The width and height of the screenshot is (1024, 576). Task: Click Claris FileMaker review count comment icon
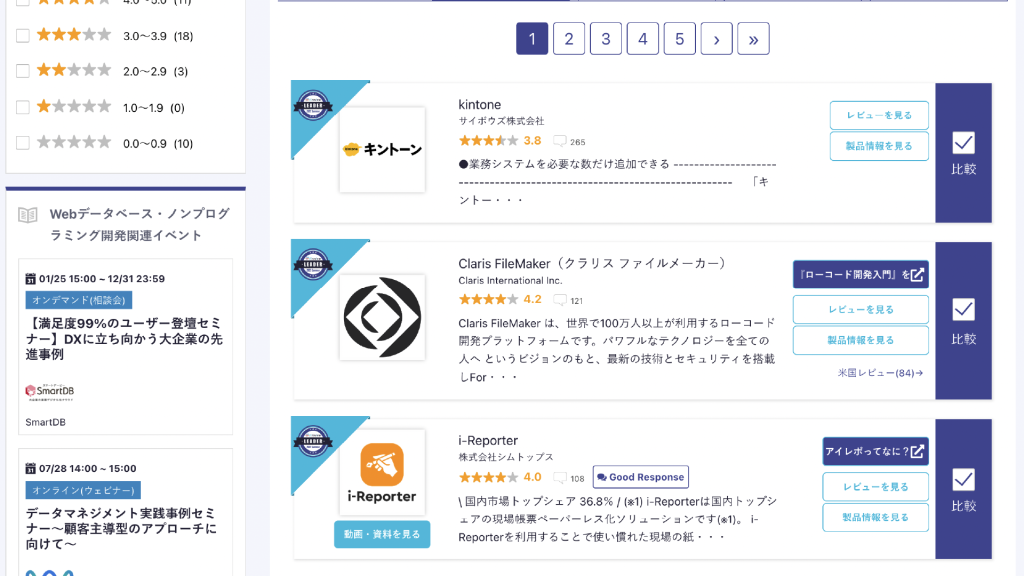pyautogui.click(x=560, y=300)
